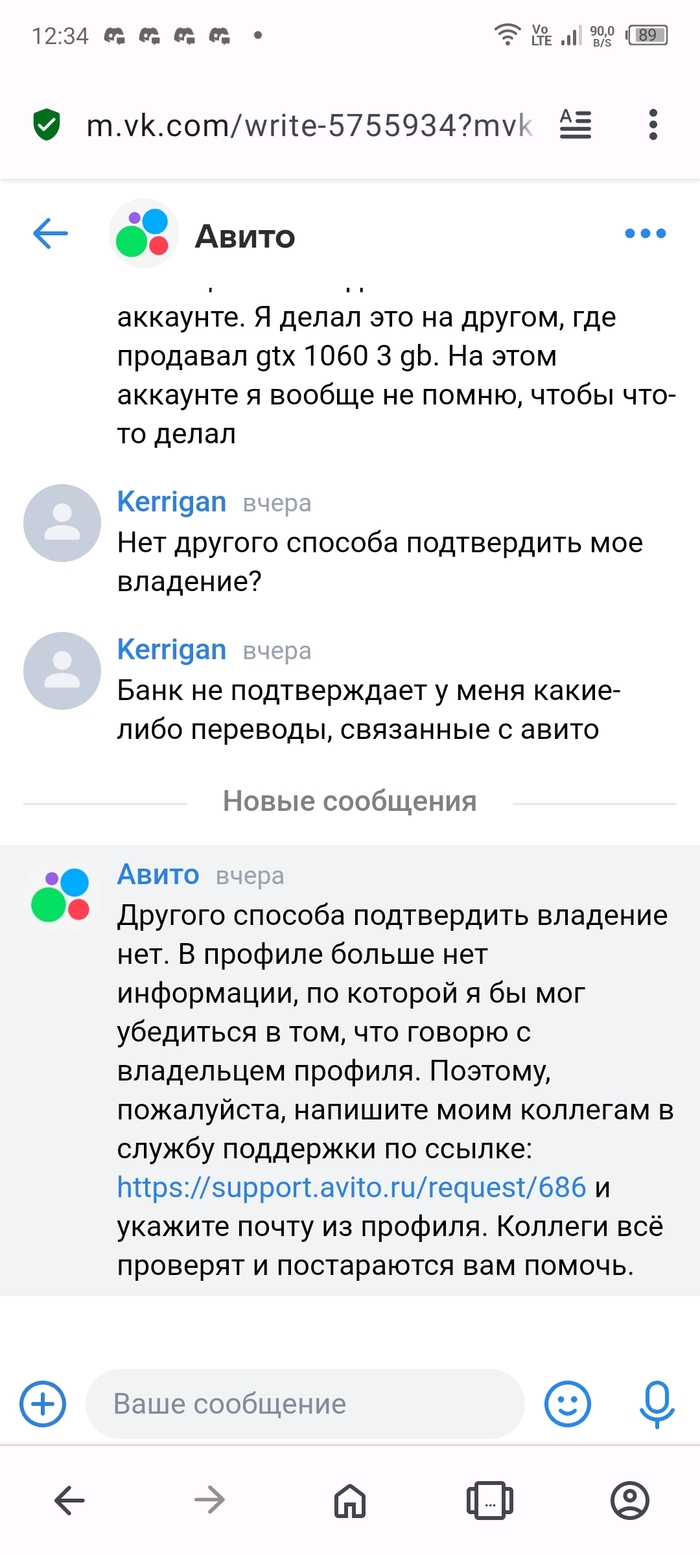Open the support.avito.ru request link
Screen dimensions: 700x1555
[351, 1188]
